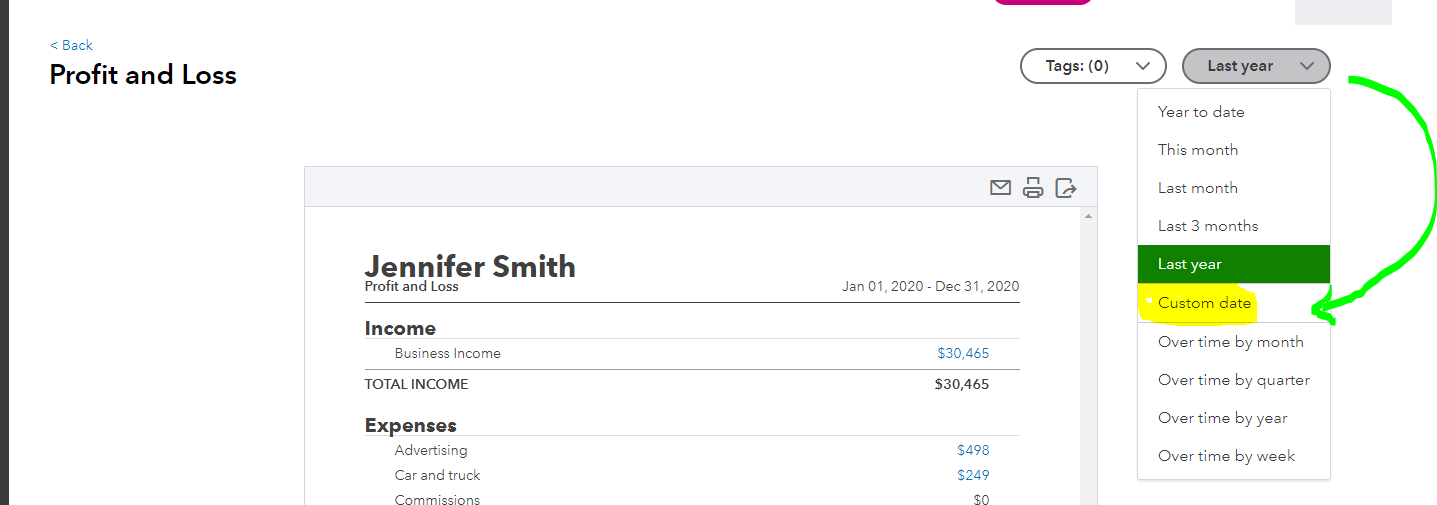
Task: Select Over time by week
Action: point(1226,456)
